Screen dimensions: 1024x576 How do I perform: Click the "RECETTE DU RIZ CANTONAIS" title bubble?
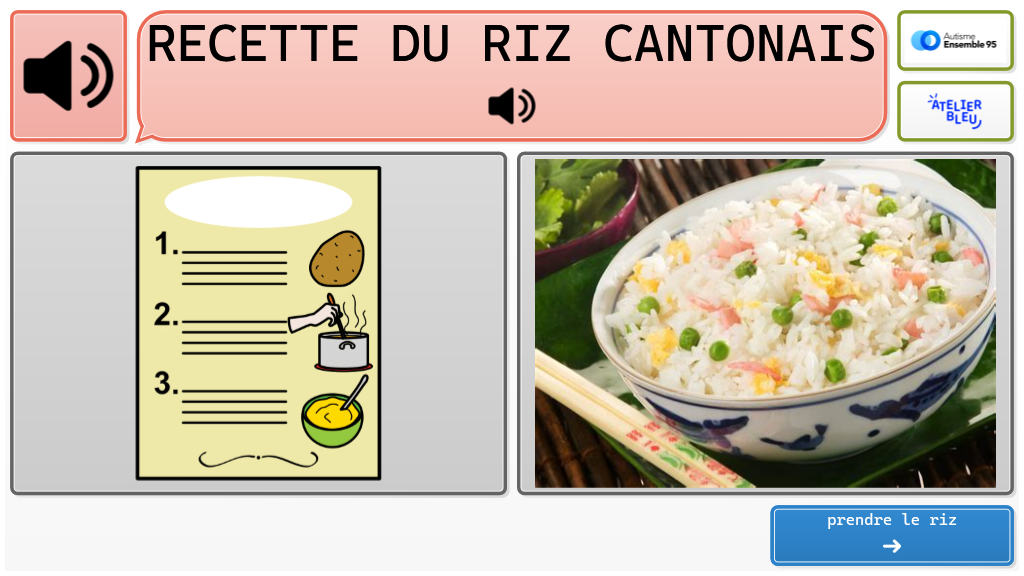pos(511,76)
